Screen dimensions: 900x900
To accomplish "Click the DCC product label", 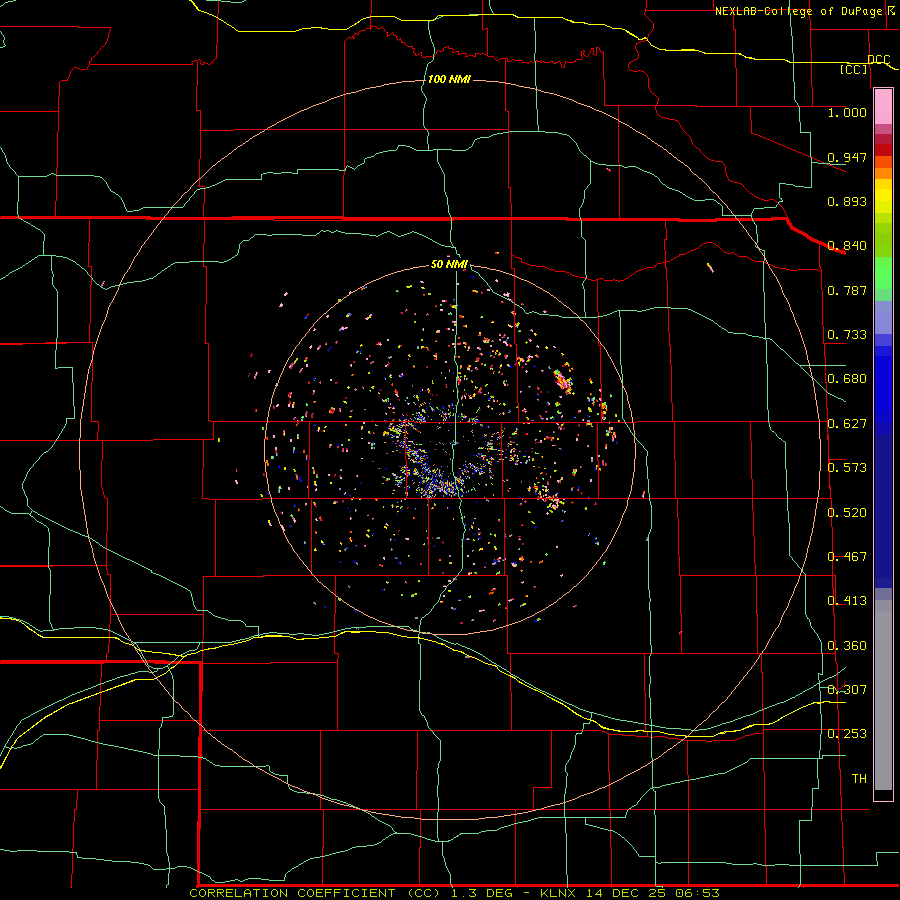I will pyautogui.click(x=878, y=59).
